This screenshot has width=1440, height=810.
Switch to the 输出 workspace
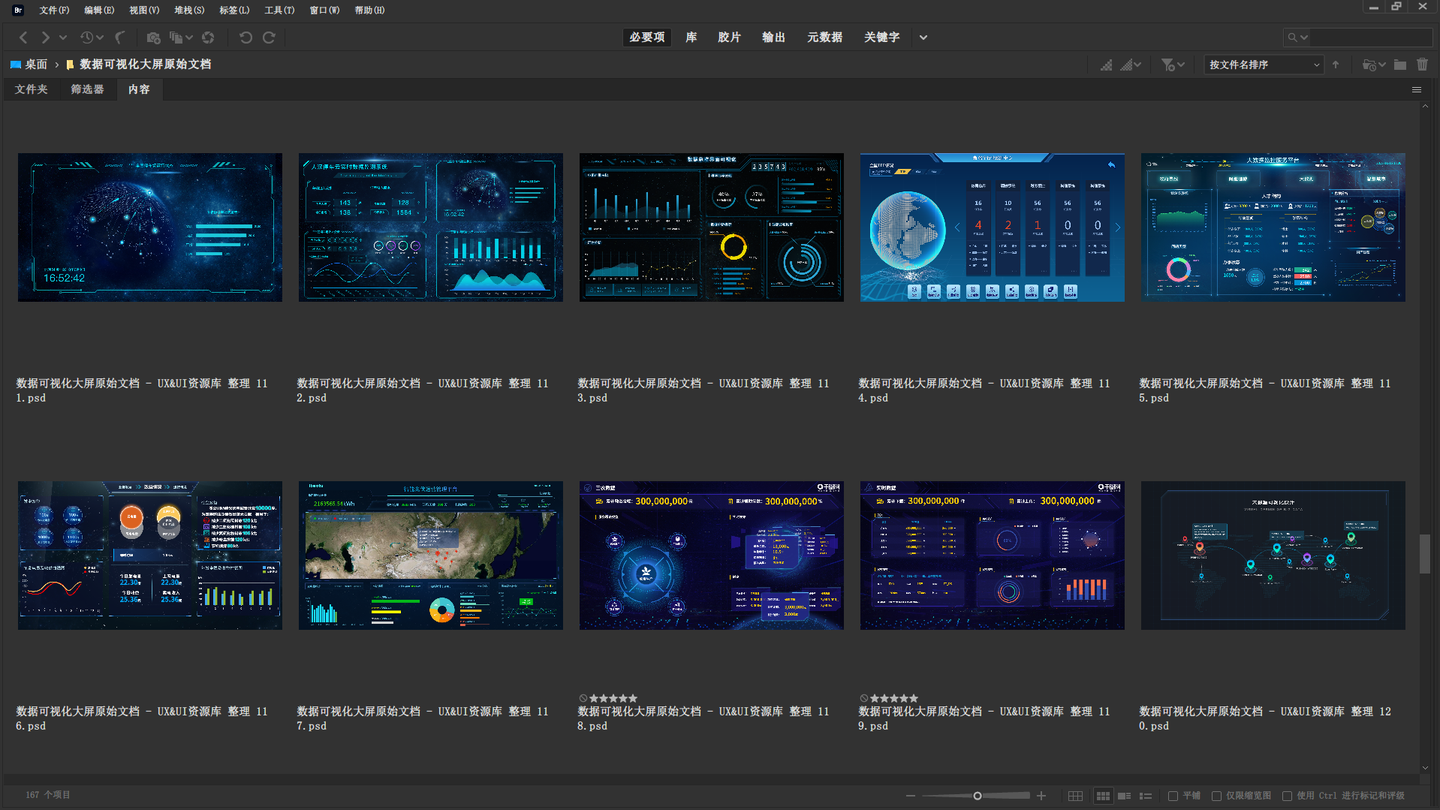pos(774,38)
